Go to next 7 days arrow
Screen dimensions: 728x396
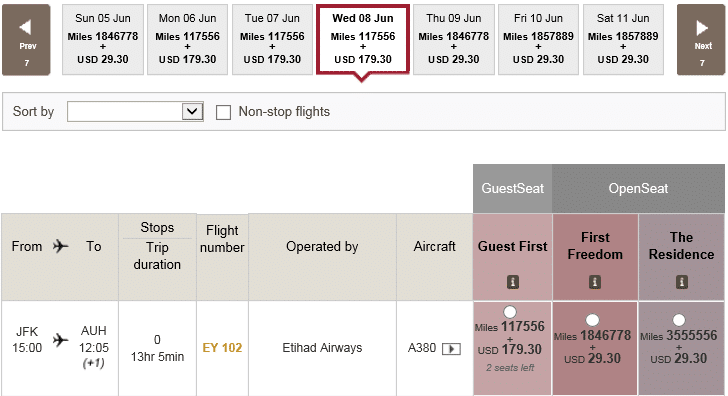click(x=701, y=40)
